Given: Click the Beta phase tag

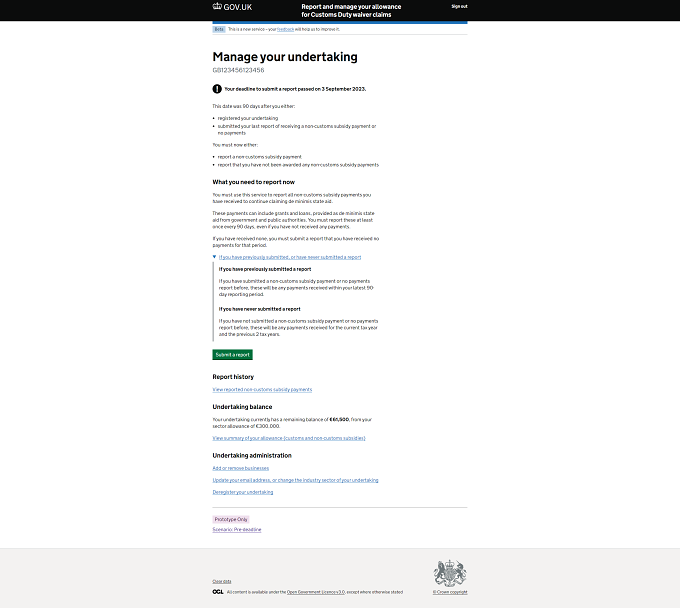Looking at the screenshot, I should (219, 29).
